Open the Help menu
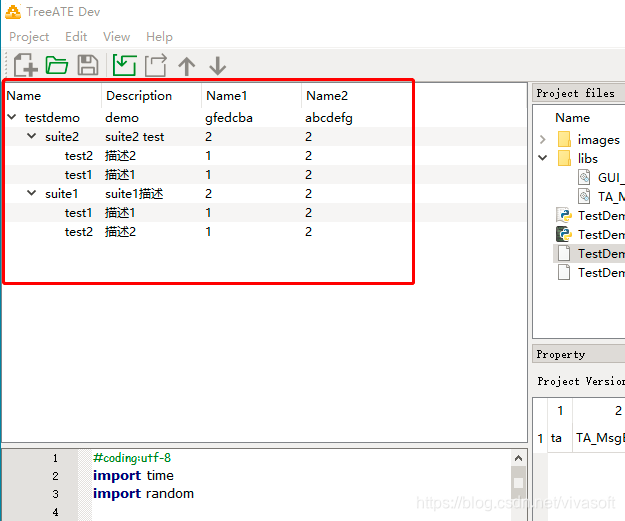Screen dimensions: 625x521 tap(159, 37)
